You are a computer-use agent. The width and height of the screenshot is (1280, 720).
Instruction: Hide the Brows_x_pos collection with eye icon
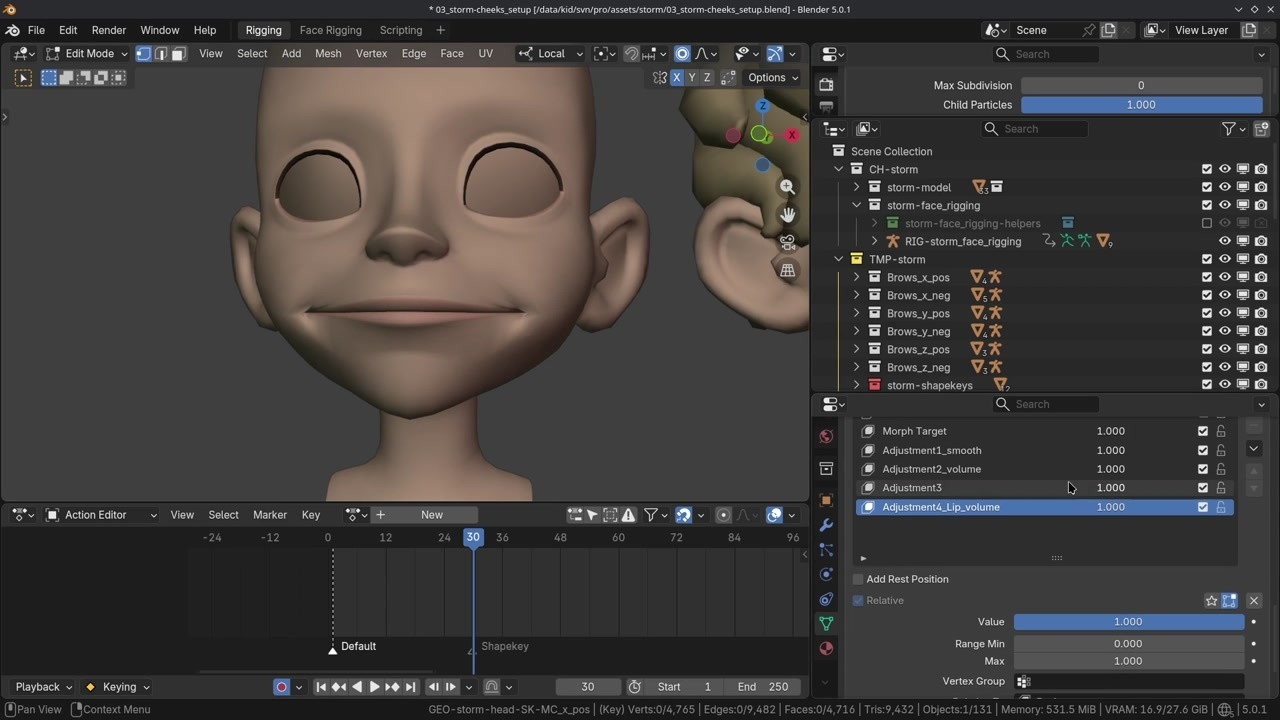coord(1224,277)
